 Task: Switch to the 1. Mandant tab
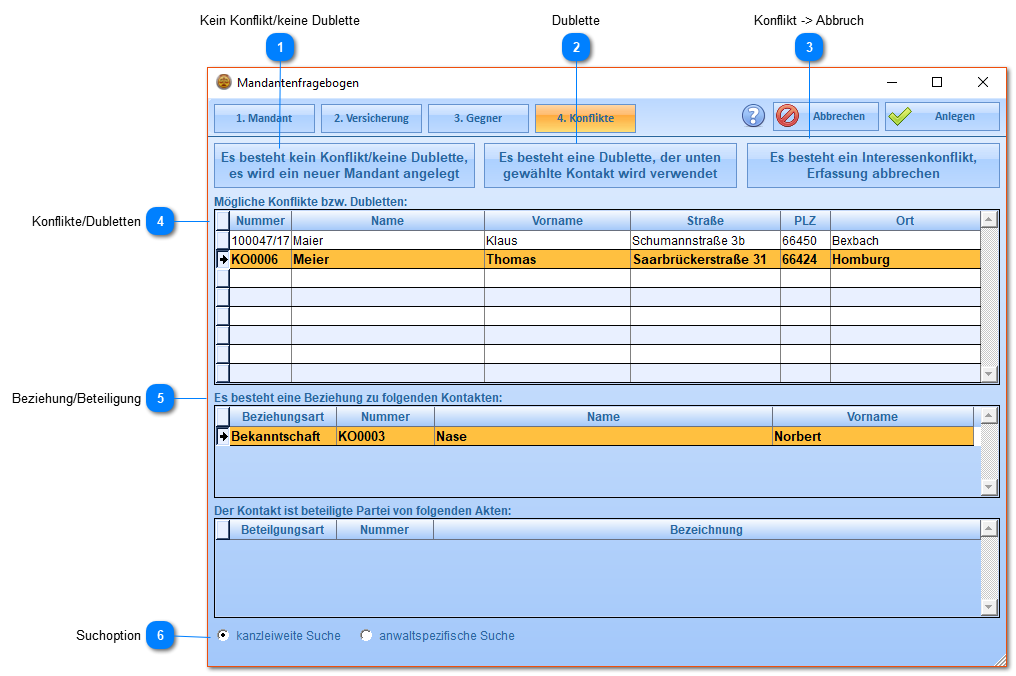coord(264,118)
